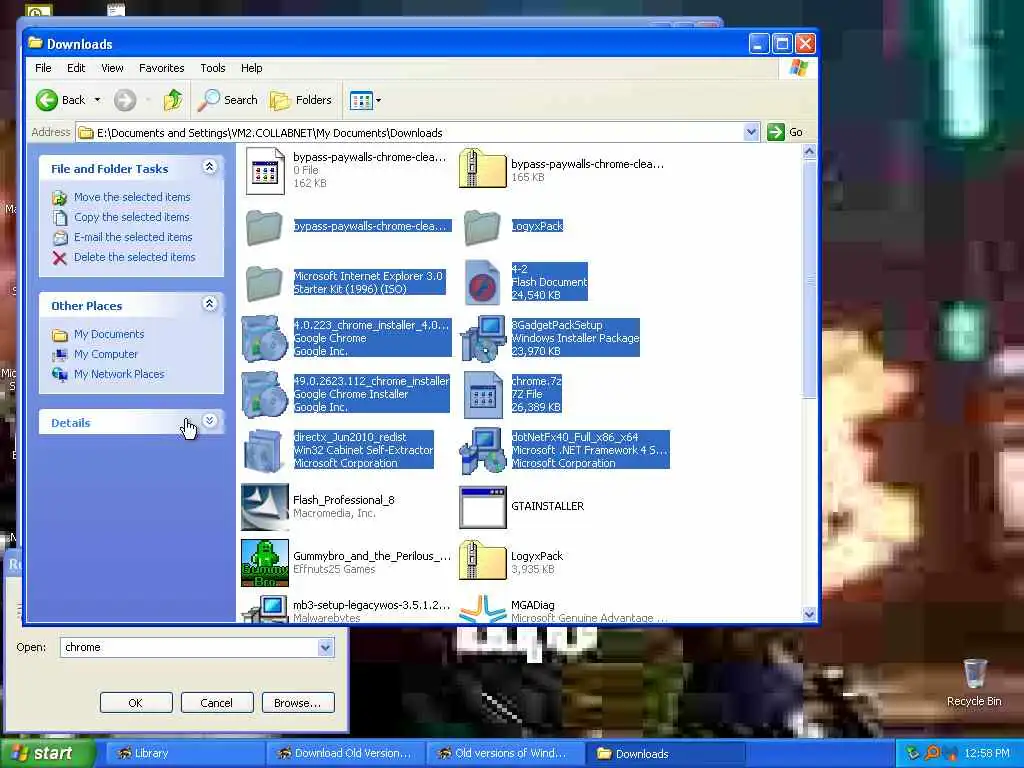The height and width of the screenshot is (768, 1024).
Task: Select Microsoft Internet Explorer 3.0 Starter Kit folder icon
Action: pyautogui.click(x=264, y=283)
